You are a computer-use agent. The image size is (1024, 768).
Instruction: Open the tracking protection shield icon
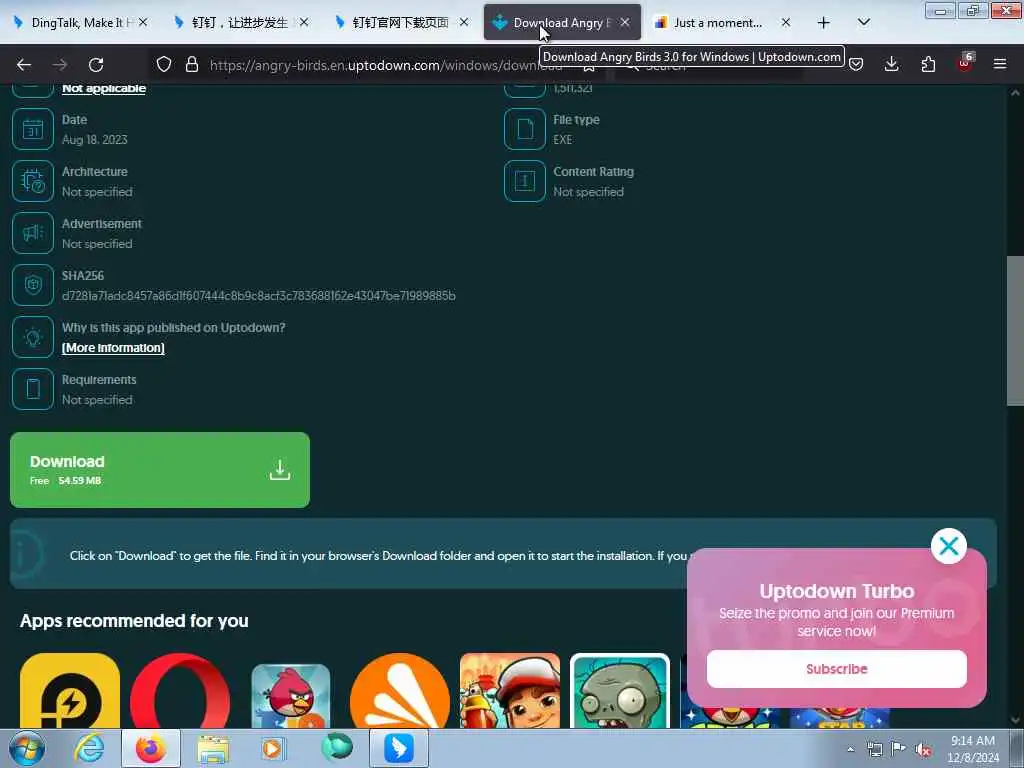164,64
